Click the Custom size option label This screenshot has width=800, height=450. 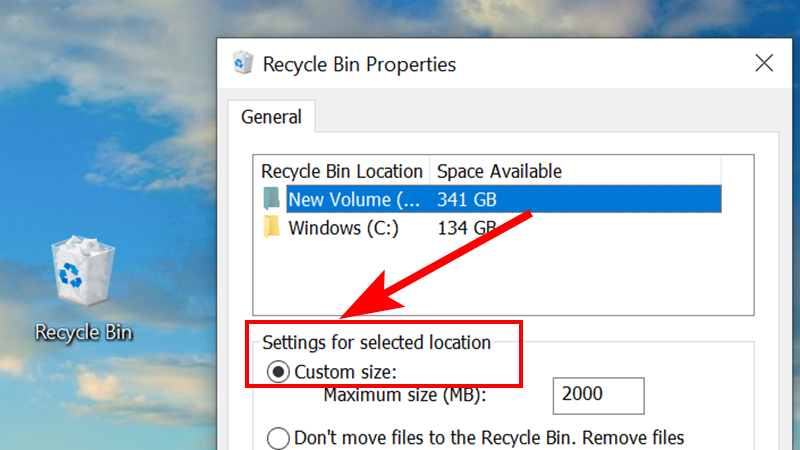345,372
